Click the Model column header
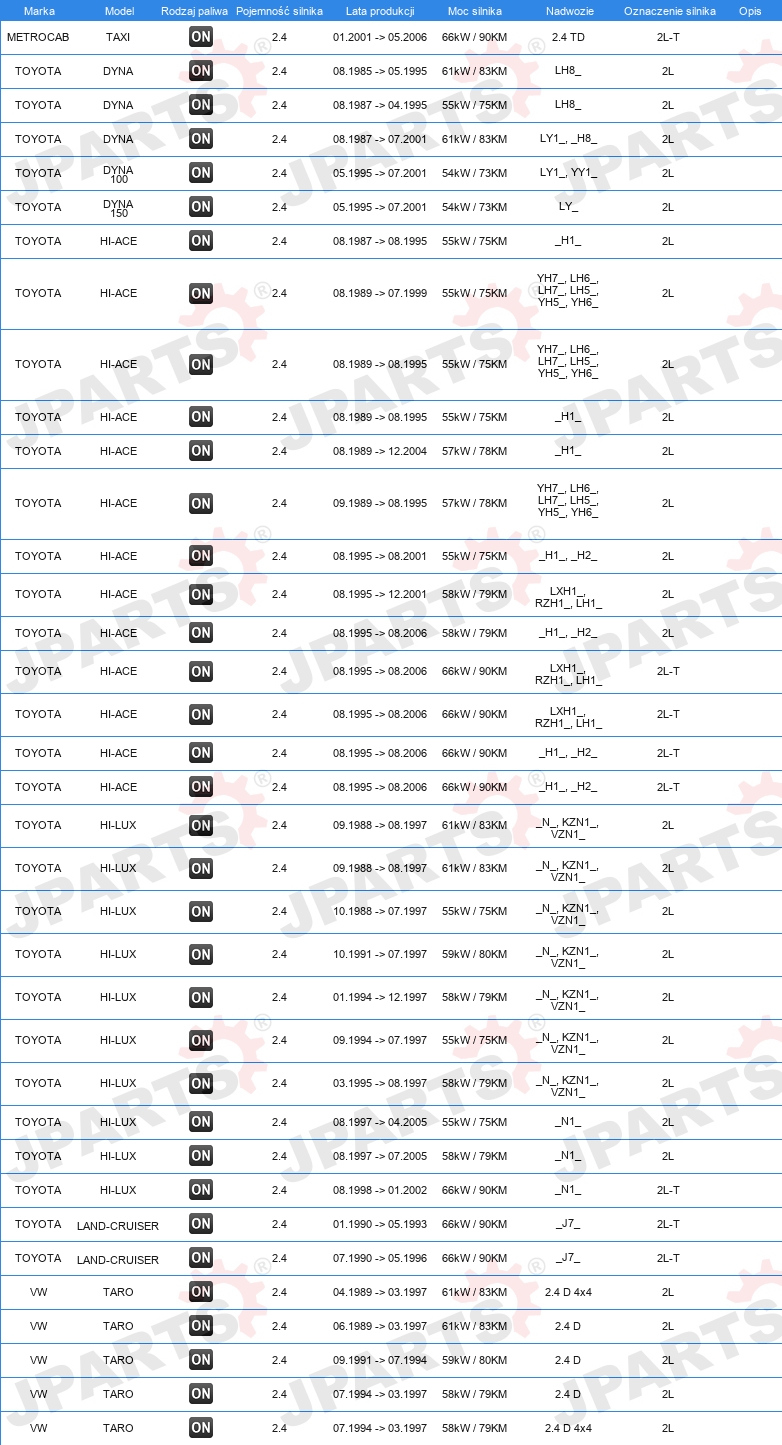 pos(118,11)
